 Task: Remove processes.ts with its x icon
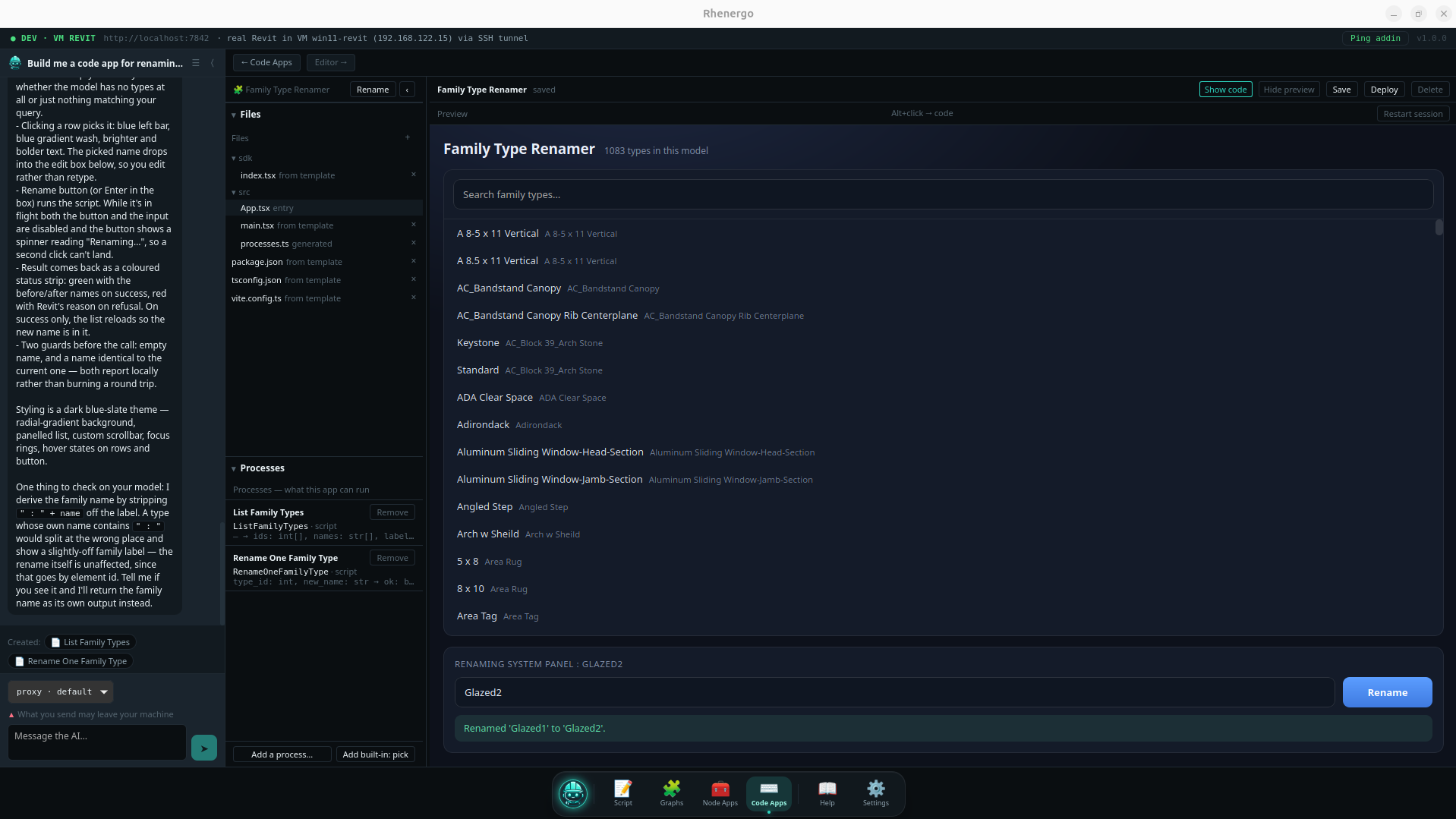click(x=414, y=243)
